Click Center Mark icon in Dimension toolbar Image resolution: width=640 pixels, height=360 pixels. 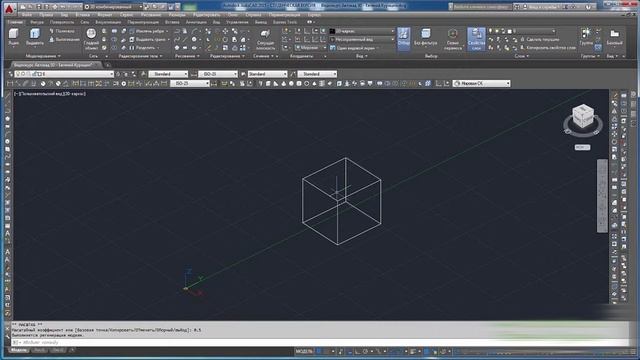[124, 83]
